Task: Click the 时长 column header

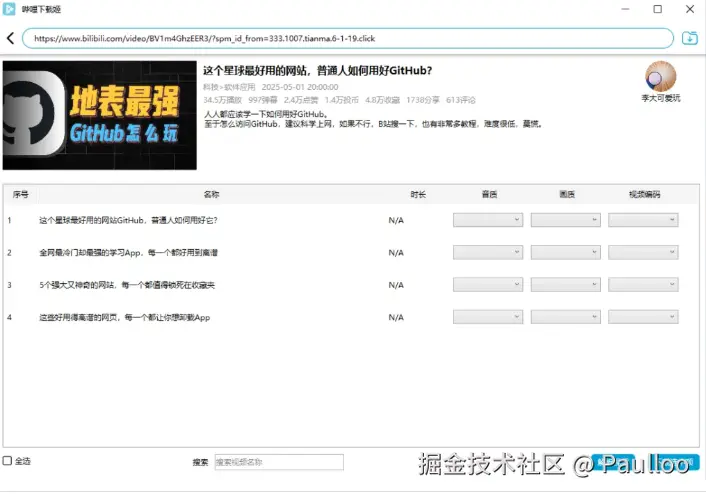Action: coord(418,195)
